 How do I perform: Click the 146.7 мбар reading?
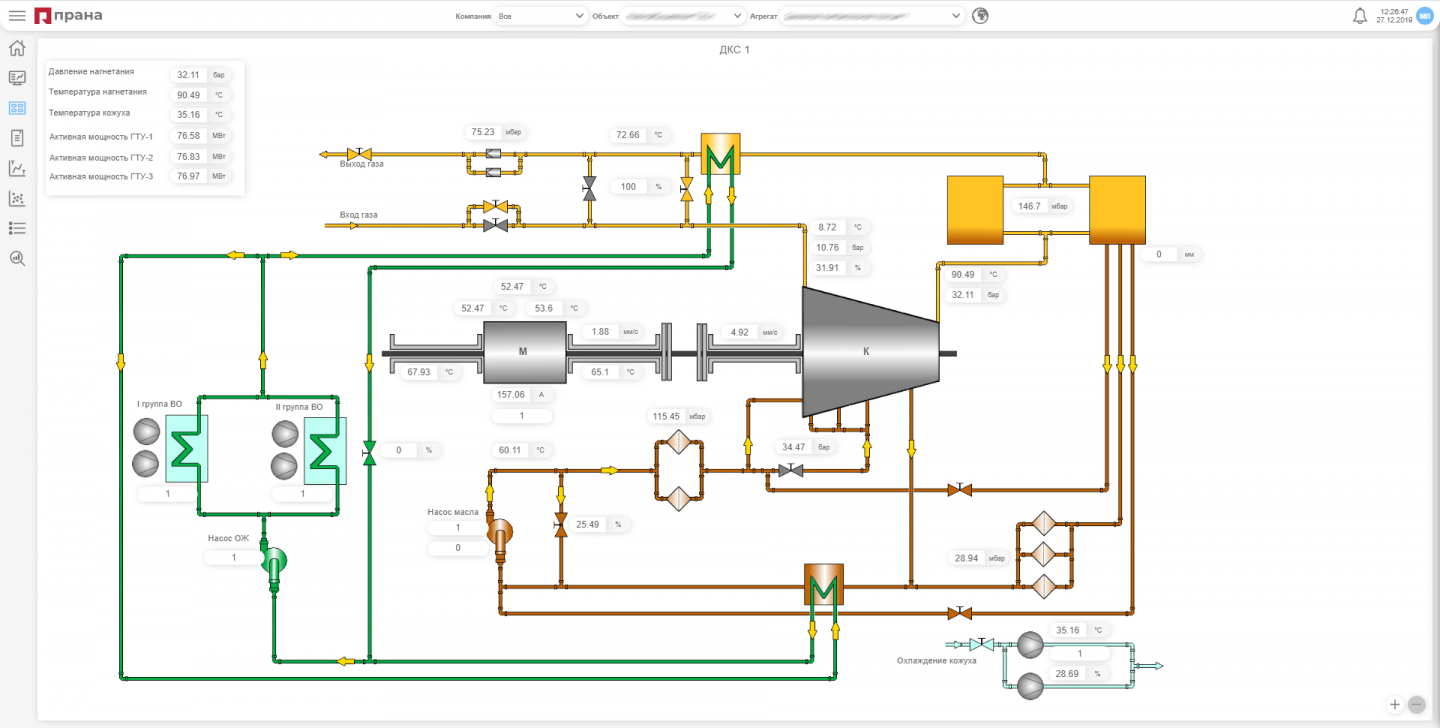tap(1042, 206)
